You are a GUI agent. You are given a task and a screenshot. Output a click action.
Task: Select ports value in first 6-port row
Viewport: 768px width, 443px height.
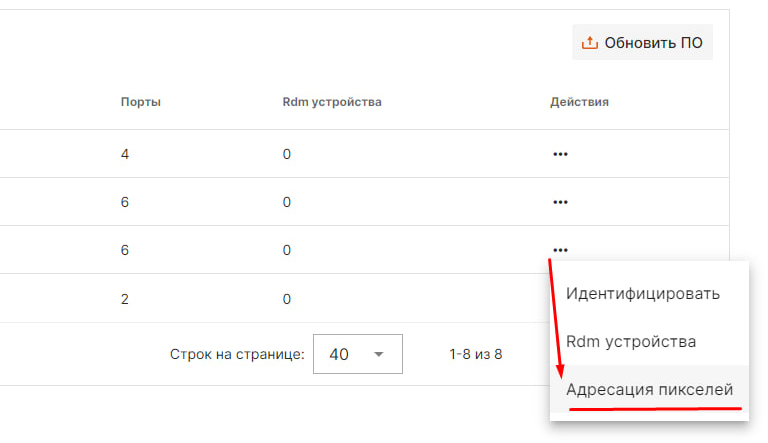pyautogui.click(x=125, y=202)
